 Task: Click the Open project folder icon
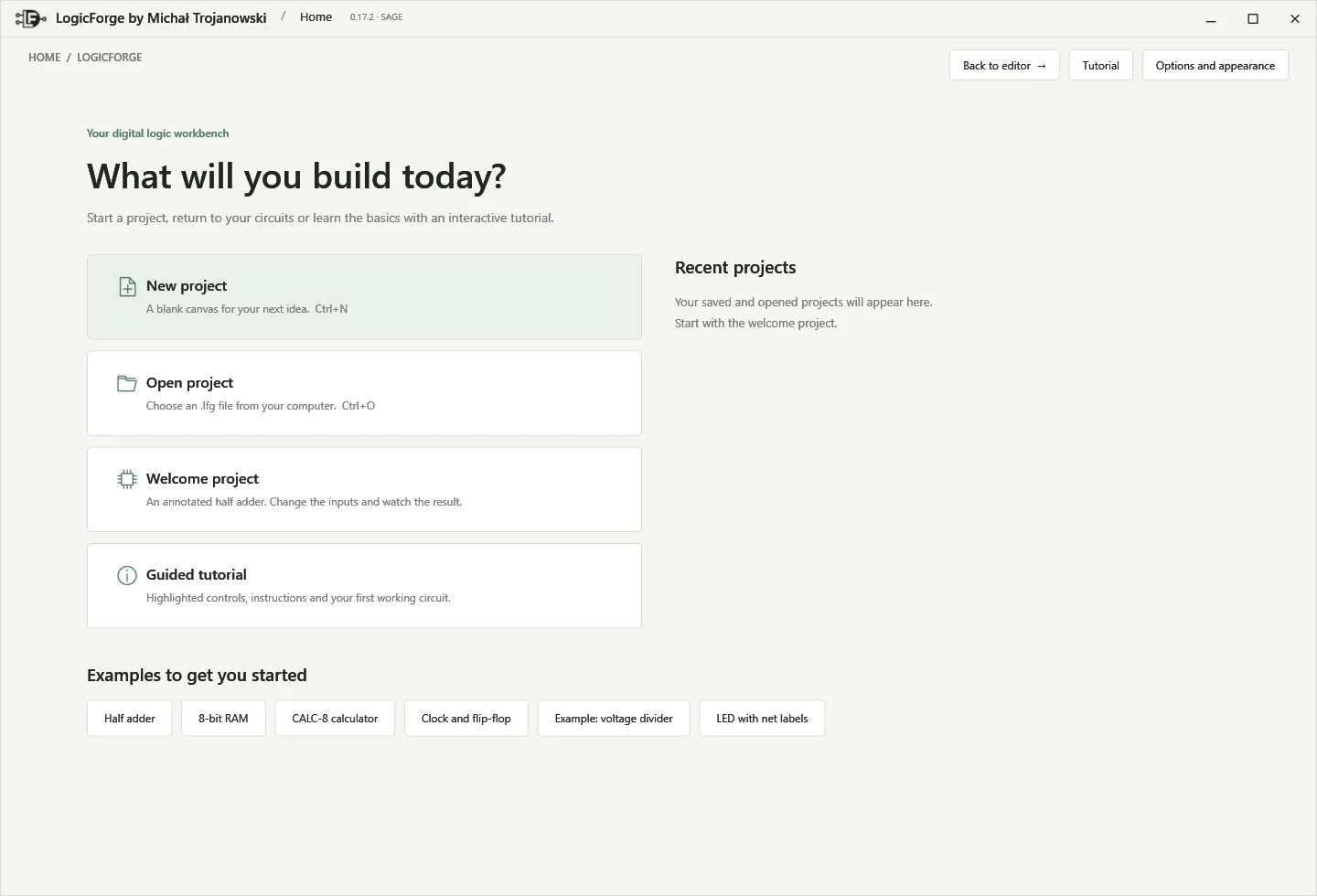[127, 383]
